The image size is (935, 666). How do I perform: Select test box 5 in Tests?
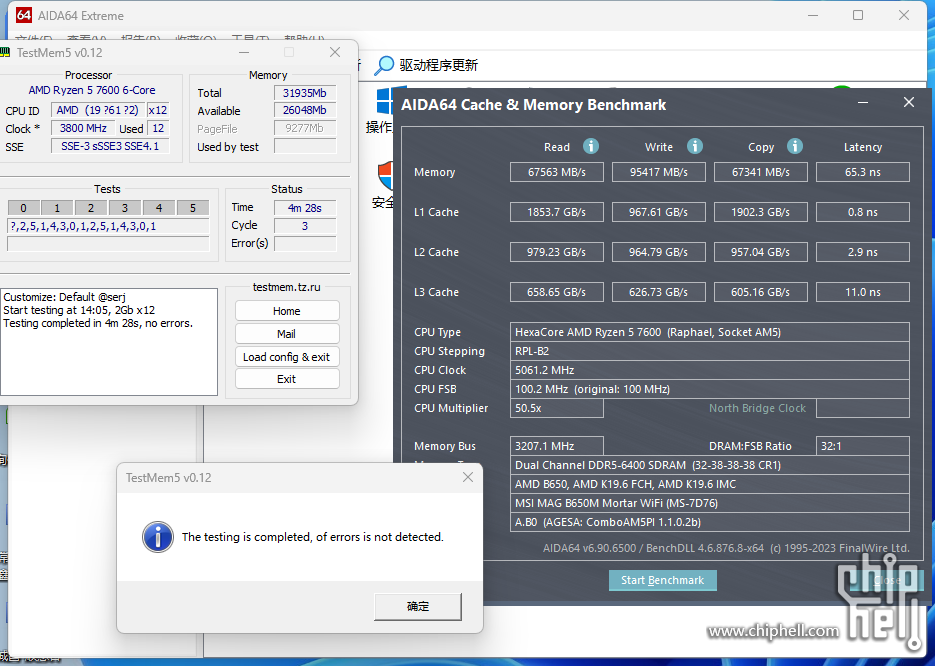tap(193, 208)
